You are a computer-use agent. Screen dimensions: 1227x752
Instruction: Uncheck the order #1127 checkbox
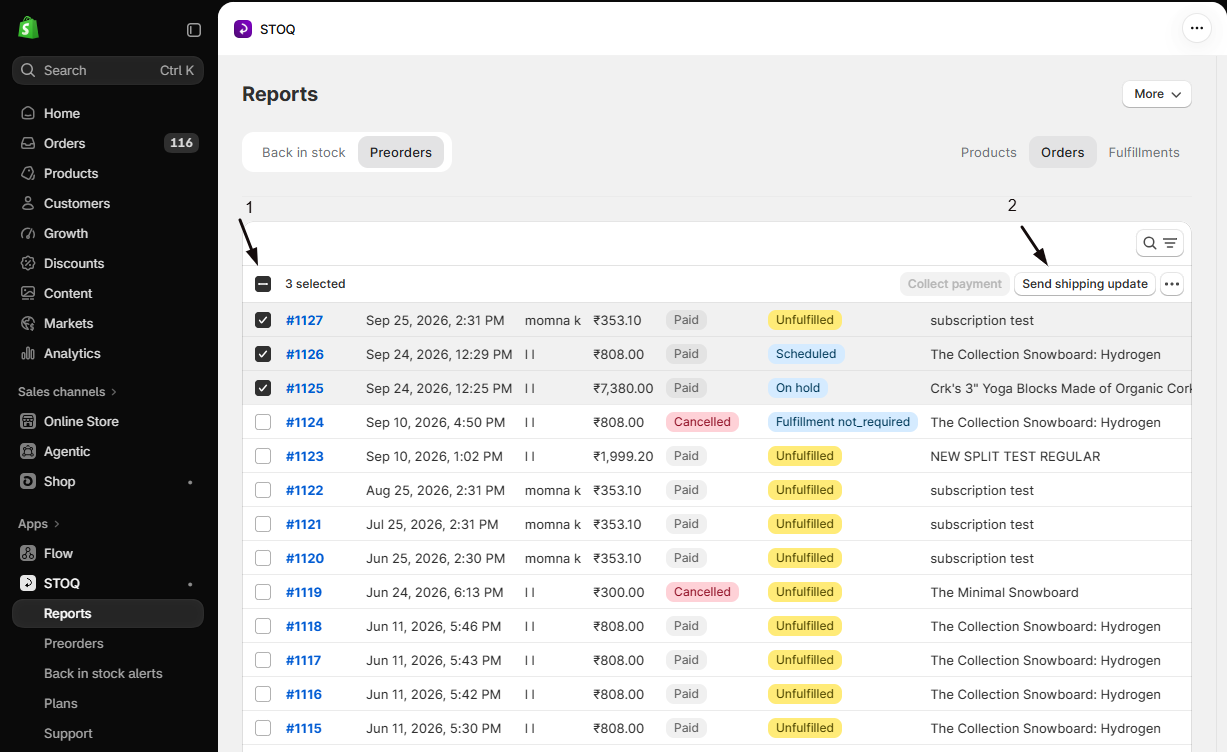(x=263, y=320)
